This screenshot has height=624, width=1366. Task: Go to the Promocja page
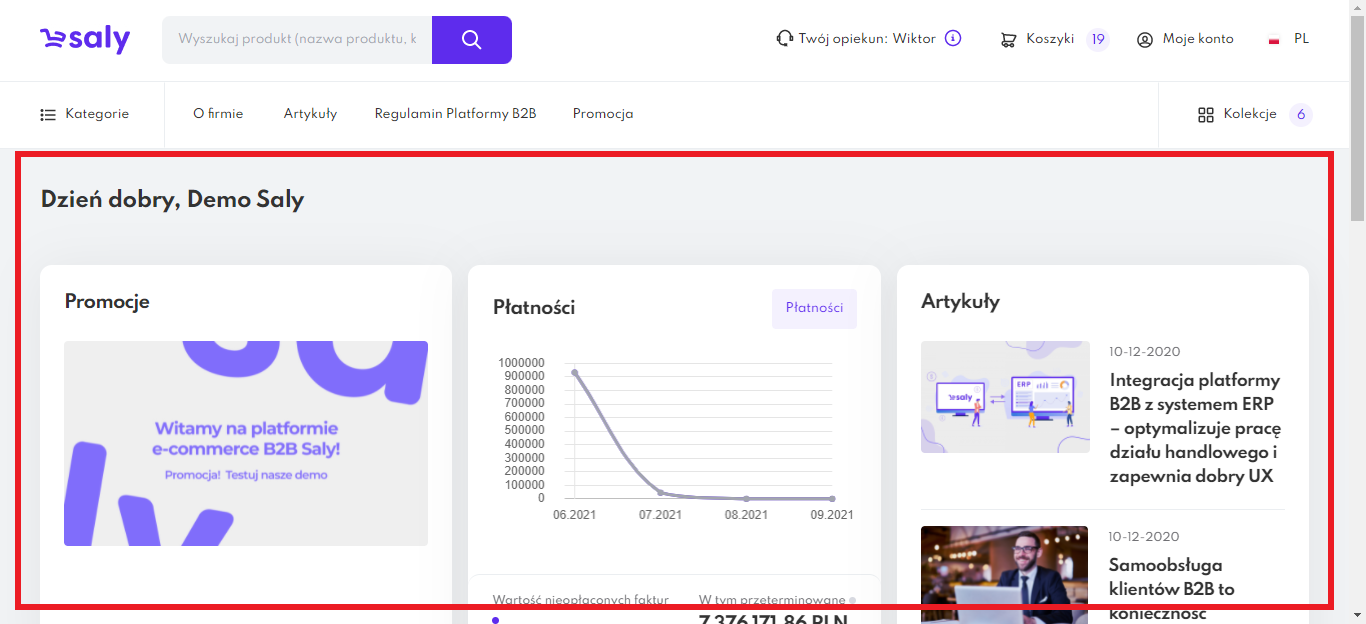pyautogui.click(x=603, y=114)
